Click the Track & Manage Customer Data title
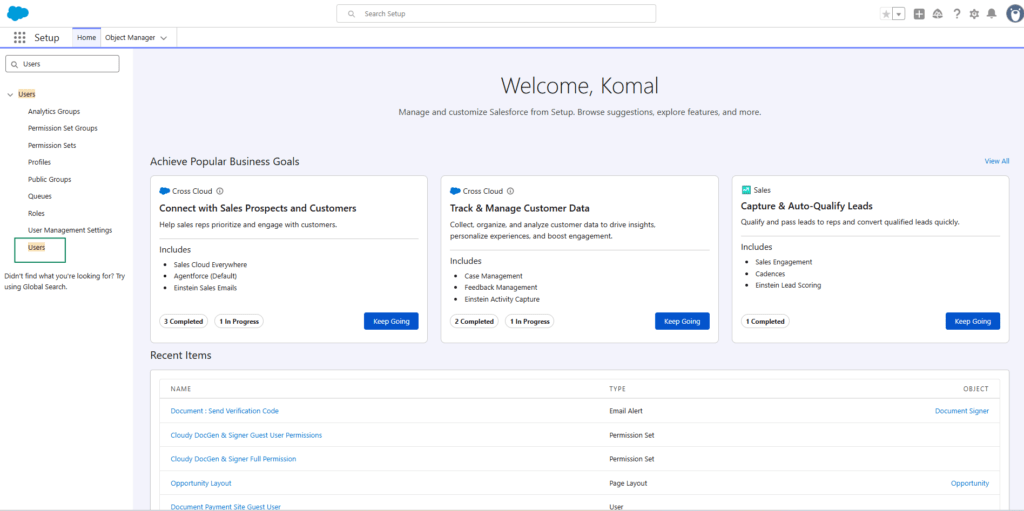 520,208
